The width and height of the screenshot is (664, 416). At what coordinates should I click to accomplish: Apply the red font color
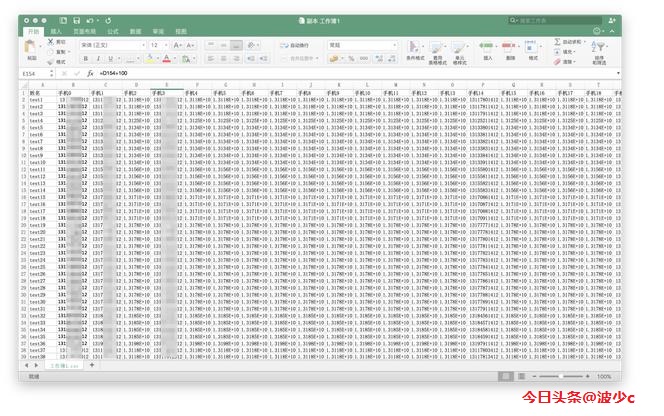pyautogui.click(x=166, y=59)
